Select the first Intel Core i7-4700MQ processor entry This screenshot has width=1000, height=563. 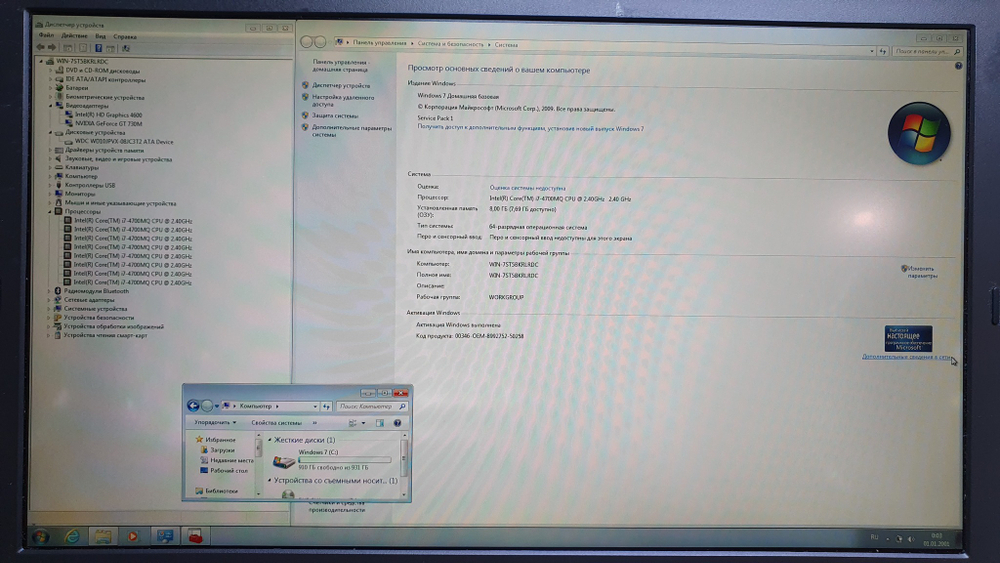point(133,221)
